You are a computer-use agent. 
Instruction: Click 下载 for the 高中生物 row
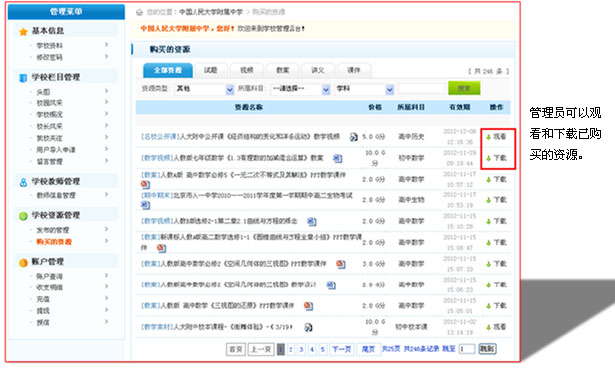point(496,200)
